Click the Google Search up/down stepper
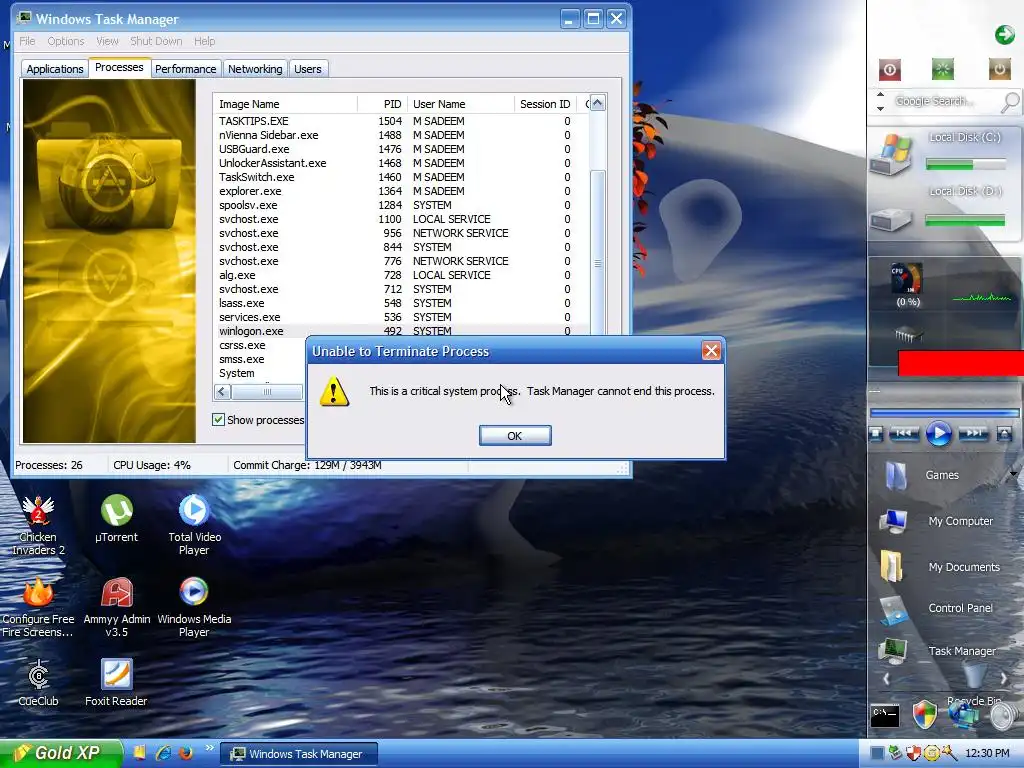This screenshot has height=768, width=1024. (x=880, y=101)
